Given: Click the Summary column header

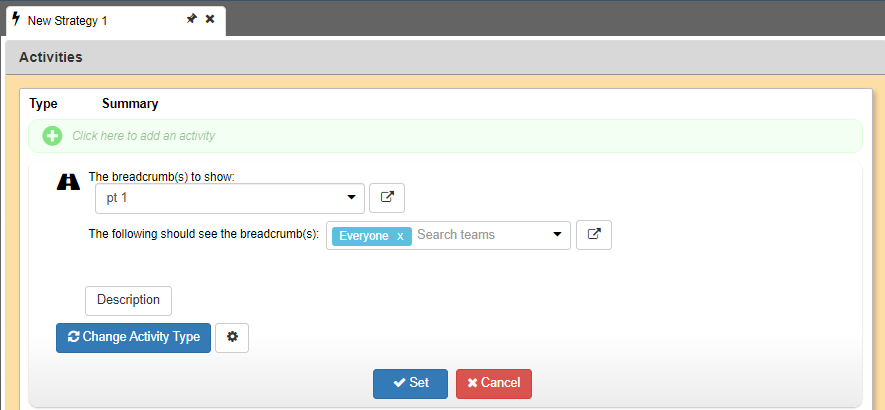Looking at the screenshot, I should (130, 104).
